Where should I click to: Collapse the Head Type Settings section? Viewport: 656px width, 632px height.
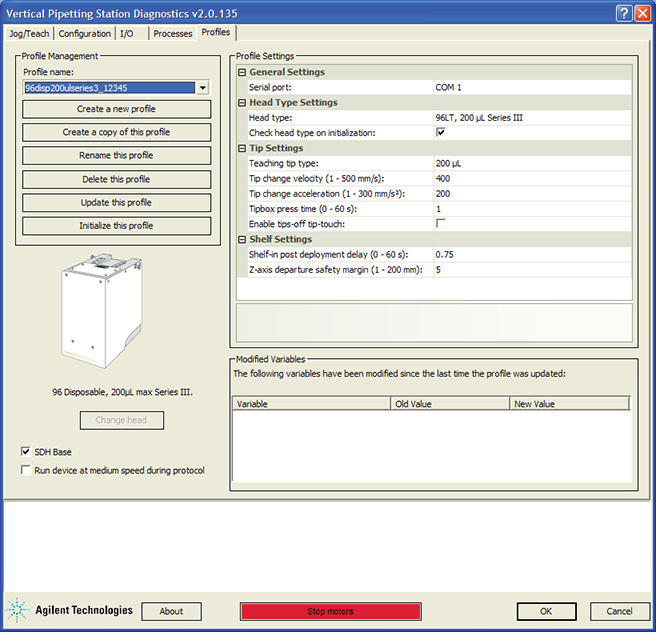(x=242, y=102)
